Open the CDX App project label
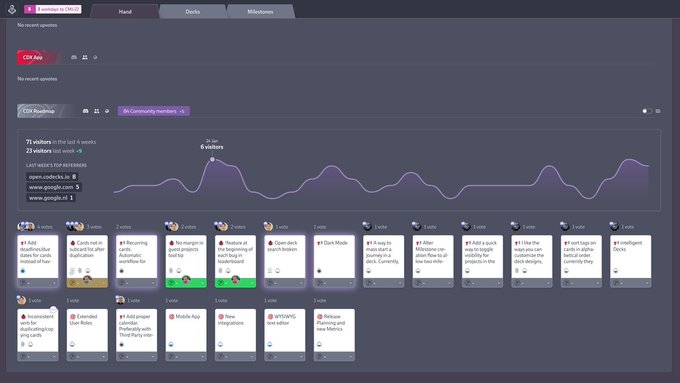Screen dimensions: 680x383 pyautogui.click(x=38, y=57)
